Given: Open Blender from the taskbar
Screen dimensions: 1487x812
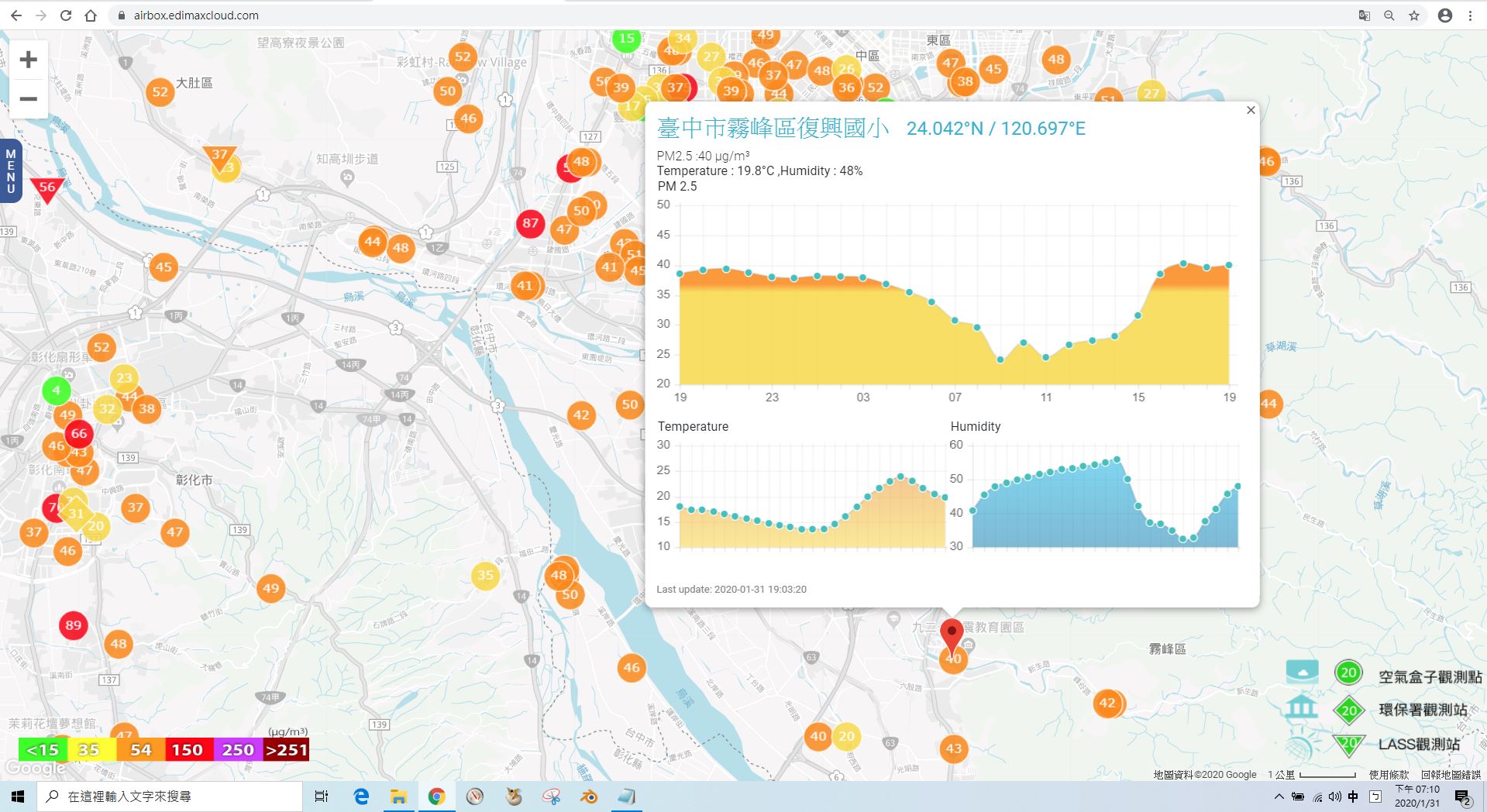Looking at the screenshot, I should [589, 797].
